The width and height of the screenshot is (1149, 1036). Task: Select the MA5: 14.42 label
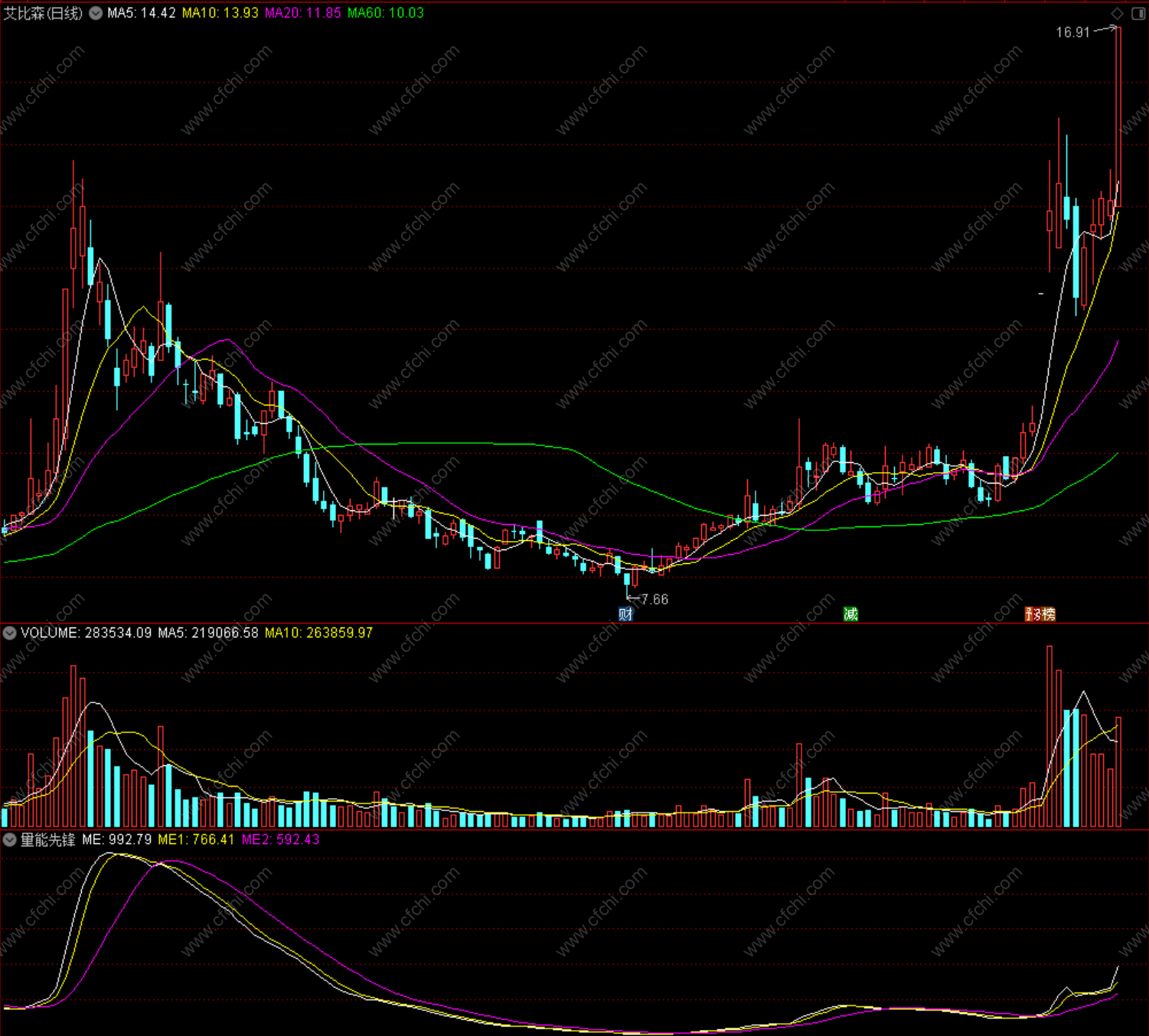pos(142,13)
